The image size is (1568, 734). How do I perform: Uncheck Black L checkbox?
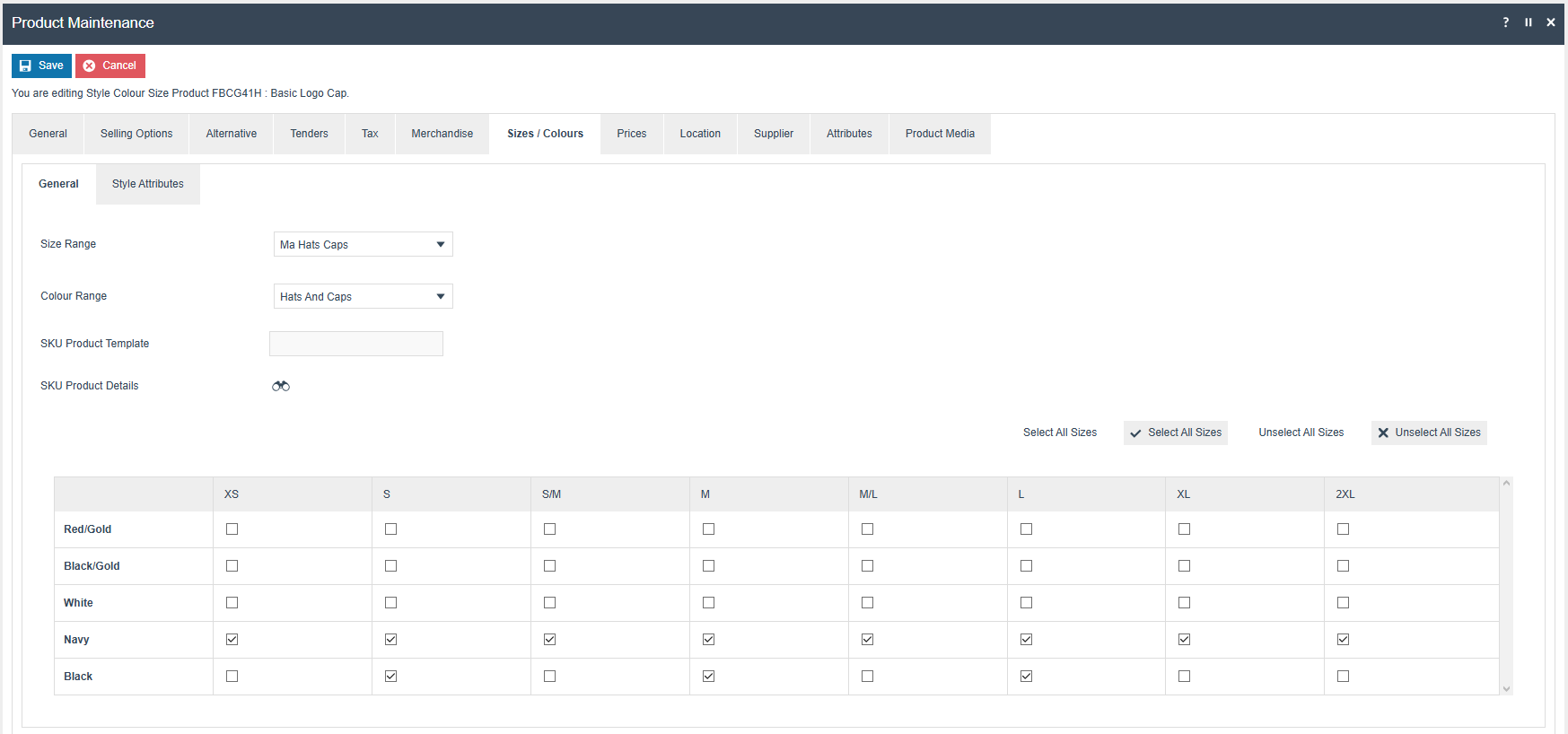click(1027, 677)
